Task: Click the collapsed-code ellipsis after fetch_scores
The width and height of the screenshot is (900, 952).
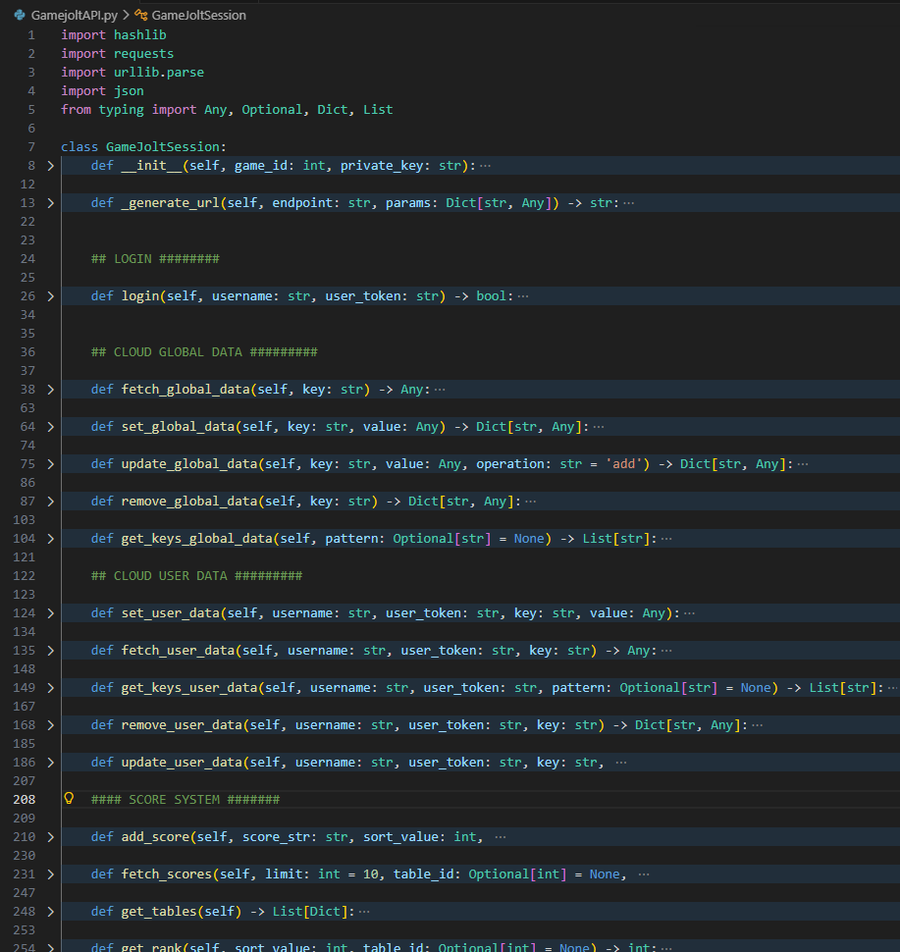Action: [644, 874]
